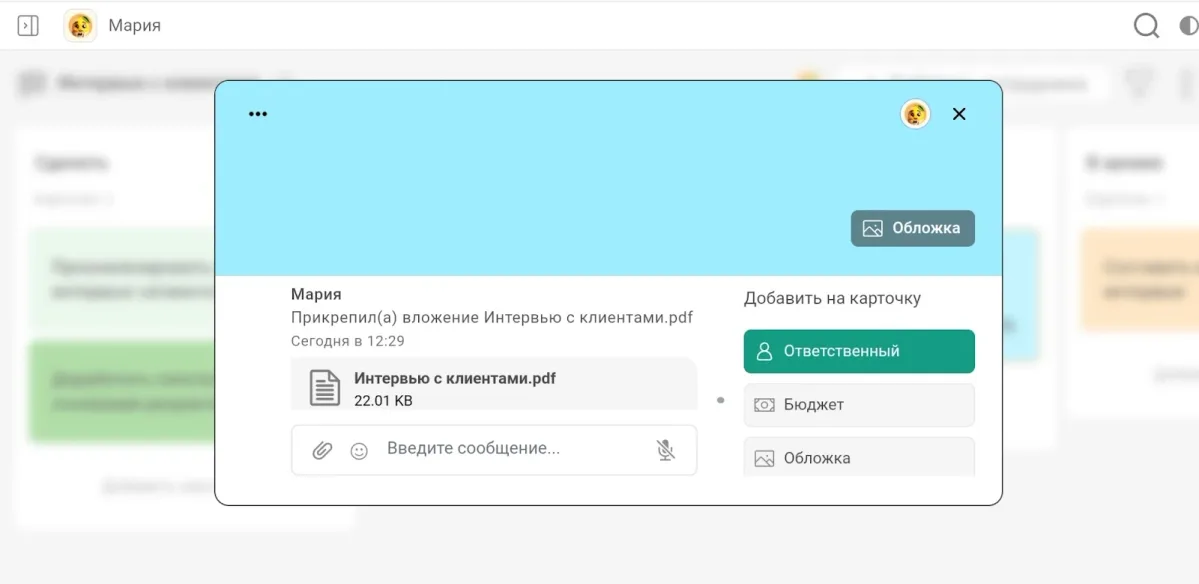Click the Мария workspace name in top bar
This screenshot has height=584, width=1199.
tap(134, 26)
